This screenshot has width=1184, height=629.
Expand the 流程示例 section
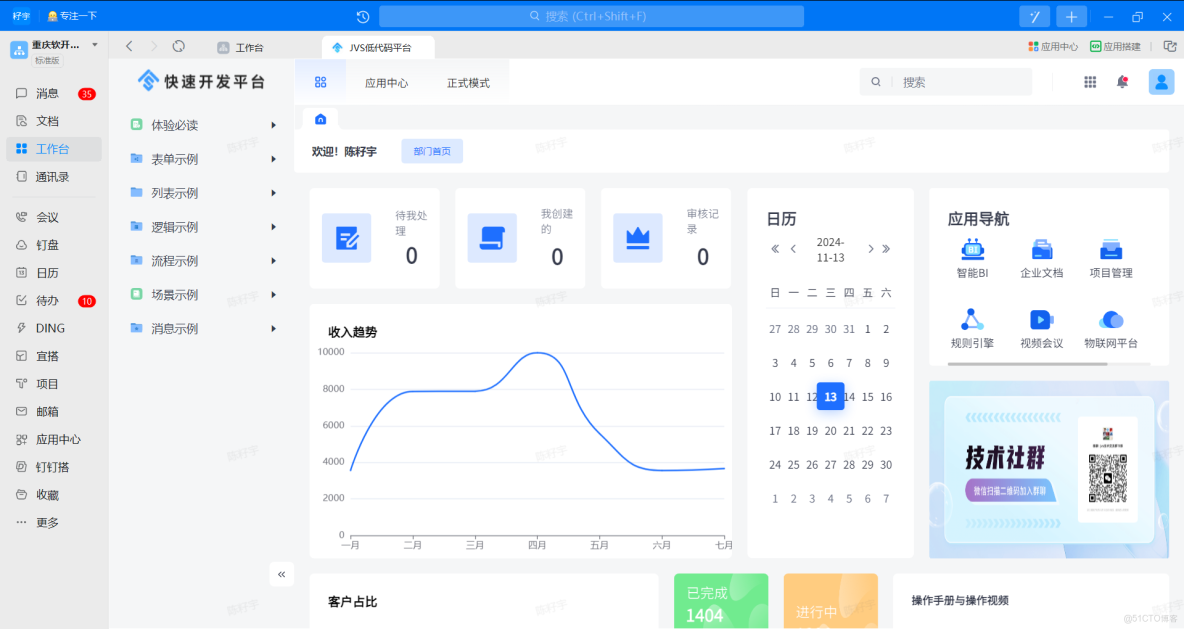[x=175, y=261]
